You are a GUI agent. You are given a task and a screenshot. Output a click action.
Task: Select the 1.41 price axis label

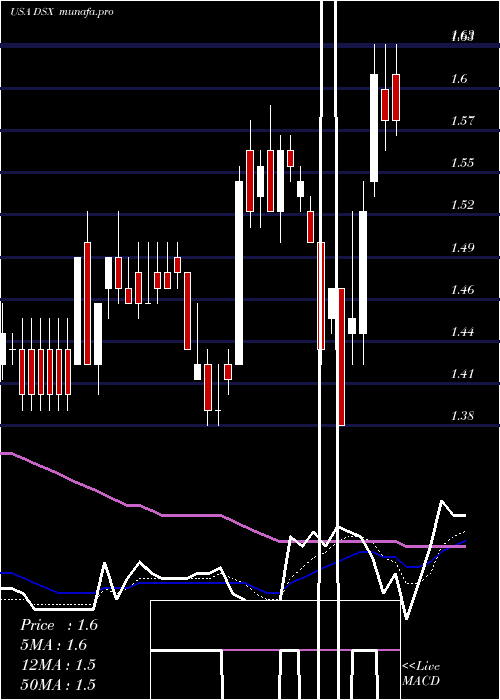[x=462, y=374]
